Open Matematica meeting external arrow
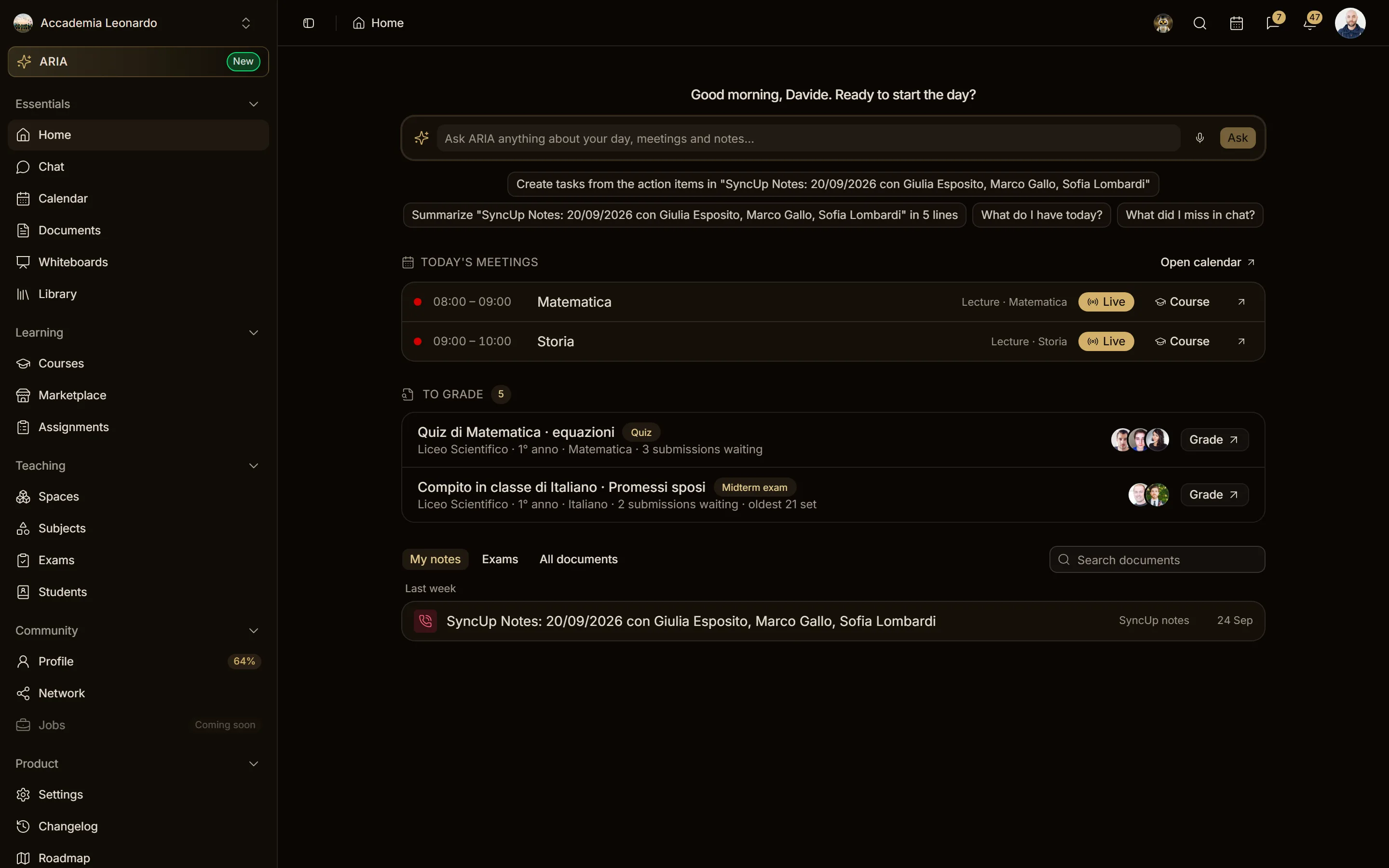Image resolution: width=1389 pixels, height=868 pixels. click(x=1241, y=302)
